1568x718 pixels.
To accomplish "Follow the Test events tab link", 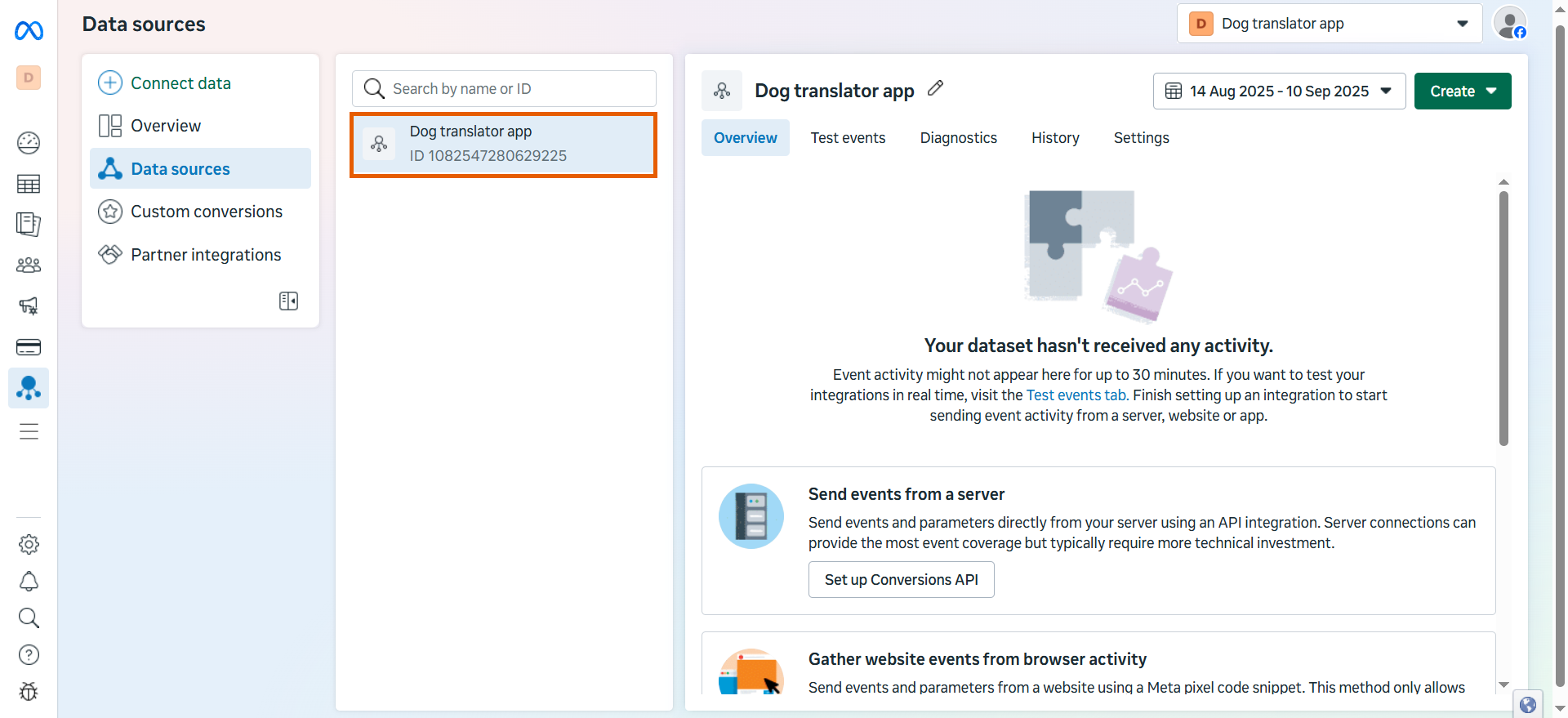I will point(1076,395).
